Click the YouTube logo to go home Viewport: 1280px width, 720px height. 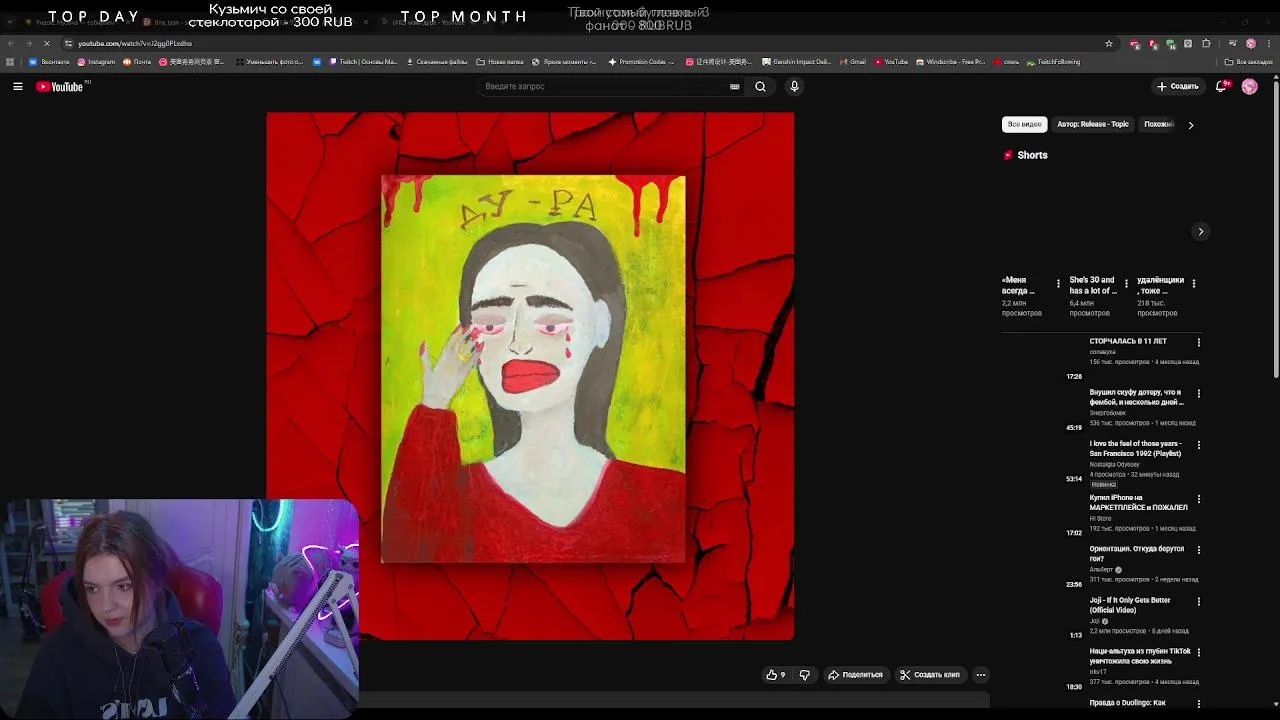click(x=62, y=87)
